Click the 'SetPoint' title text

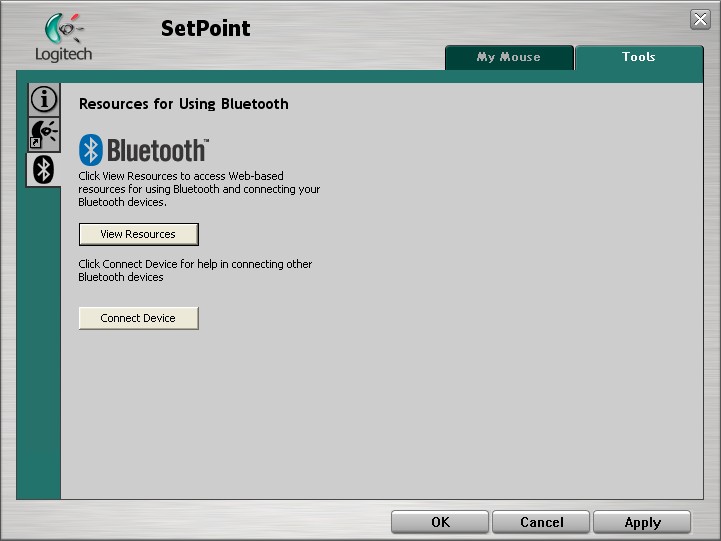206,28
